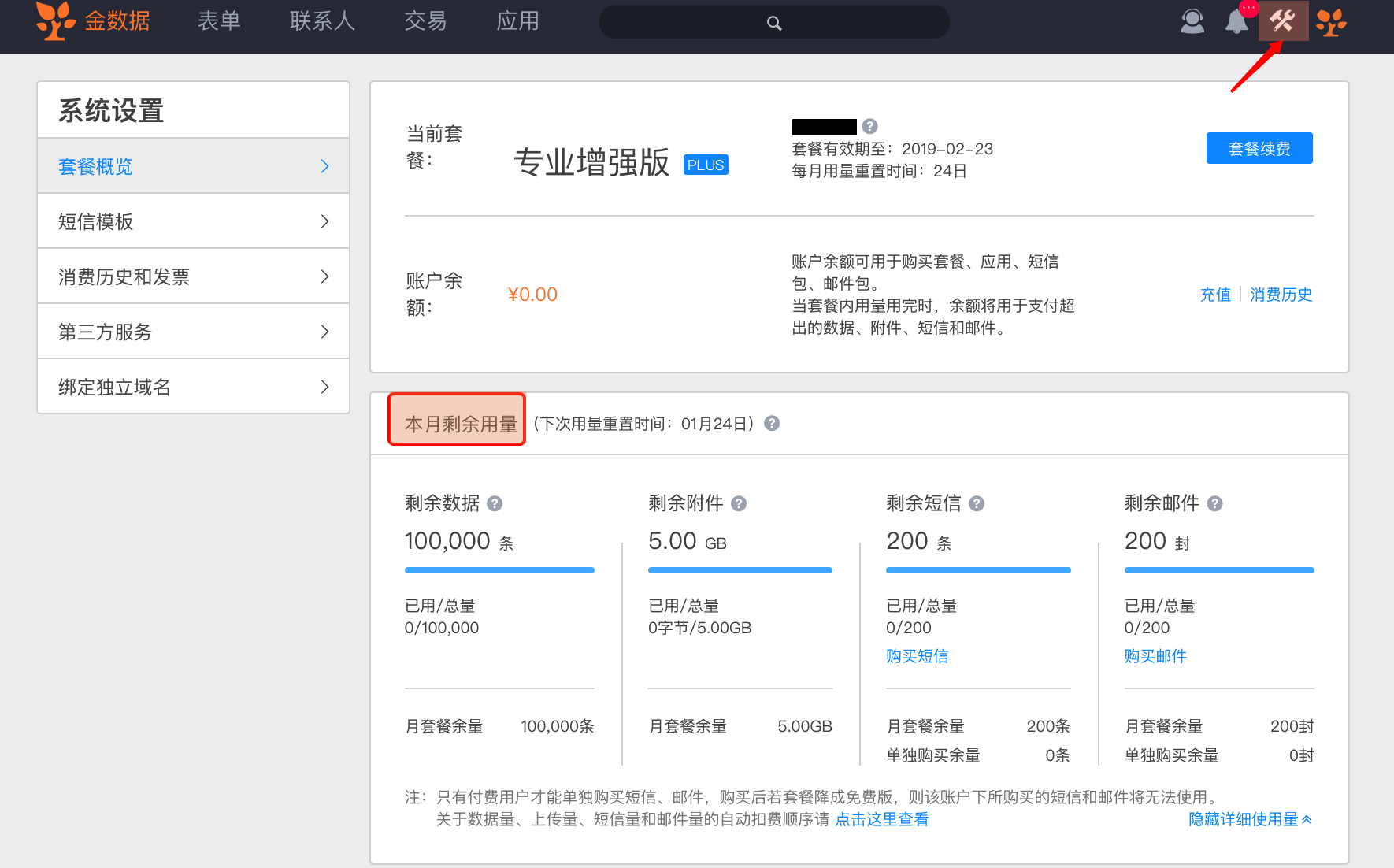Image resolution: width=1394 pixels, height=868 pixels.
Task: Click 剩余邮件 usage progress bar
Action: [1219, 570]
